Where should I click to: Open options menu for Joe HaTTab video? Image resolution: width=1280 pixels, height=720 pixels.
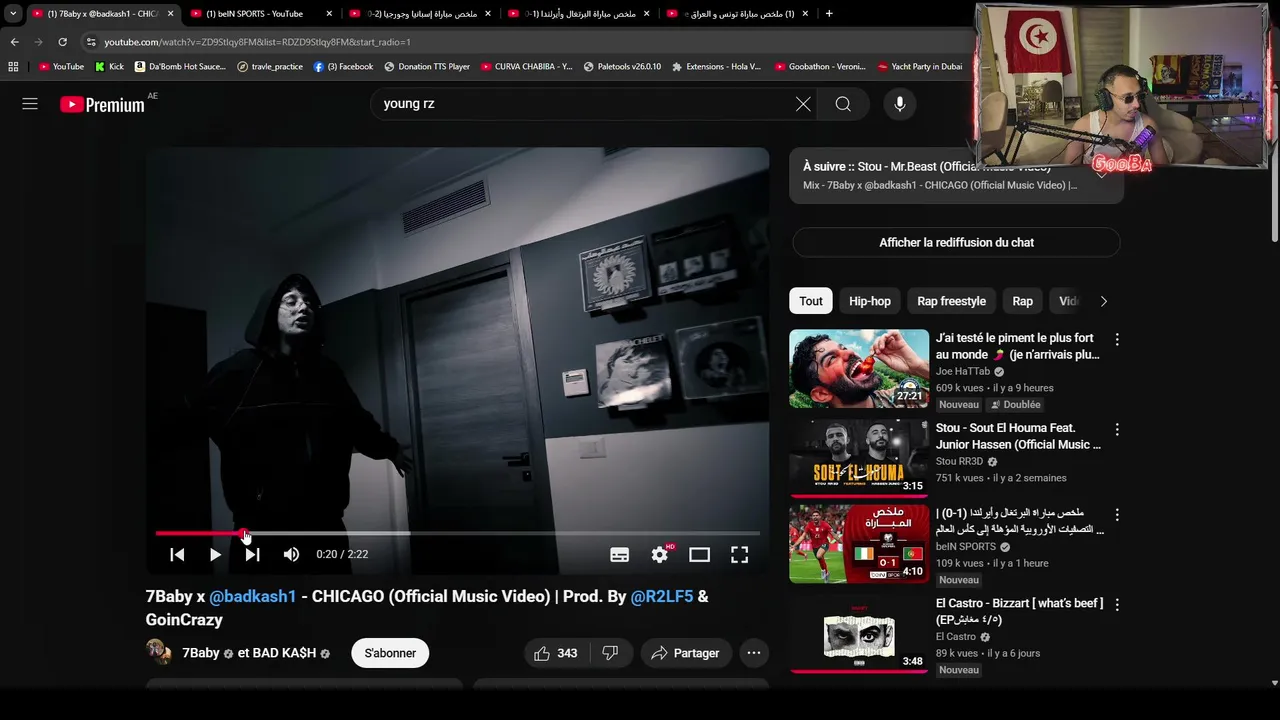(1117, 340)
